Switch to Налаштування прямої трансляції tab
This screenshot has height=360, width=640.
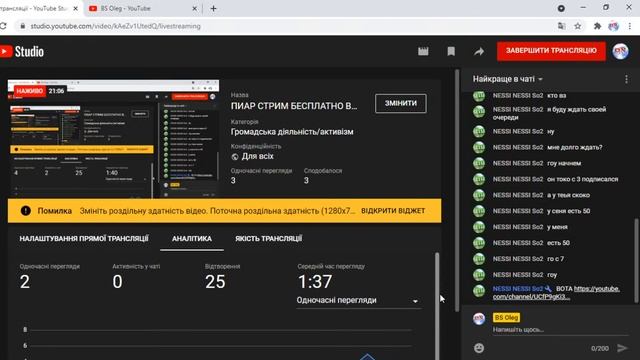84,238
